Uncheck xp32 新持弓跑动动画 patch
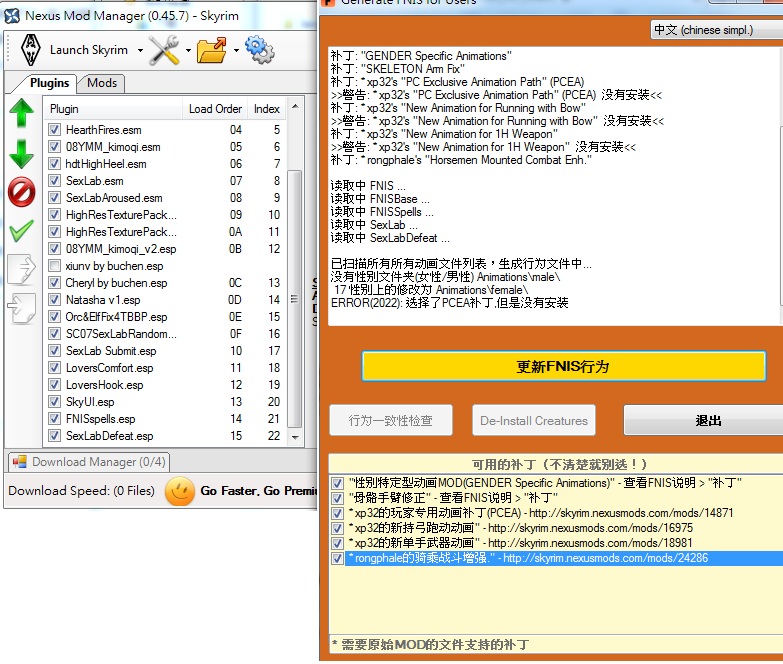Image resolution: width=783 pixels, height=664 pixels. [x=338, y=528]
